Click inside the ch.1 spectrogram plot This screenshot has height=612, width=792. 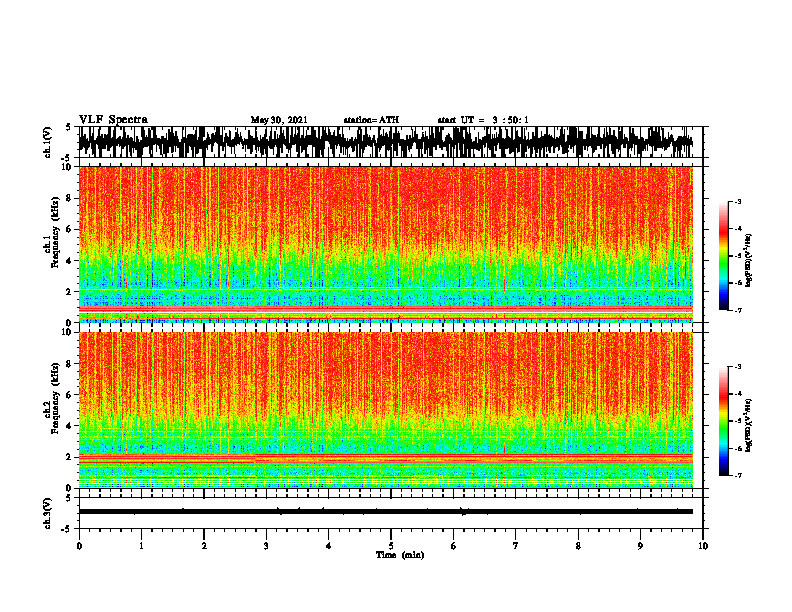[x=386, y=244]
